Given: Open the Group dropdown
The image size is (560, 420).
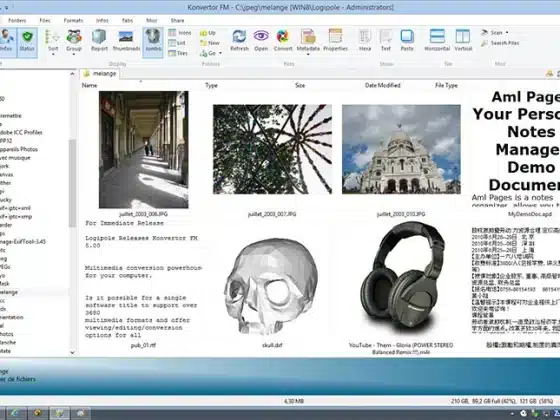Looking at the screenshot, I should (x=74, y=43).
